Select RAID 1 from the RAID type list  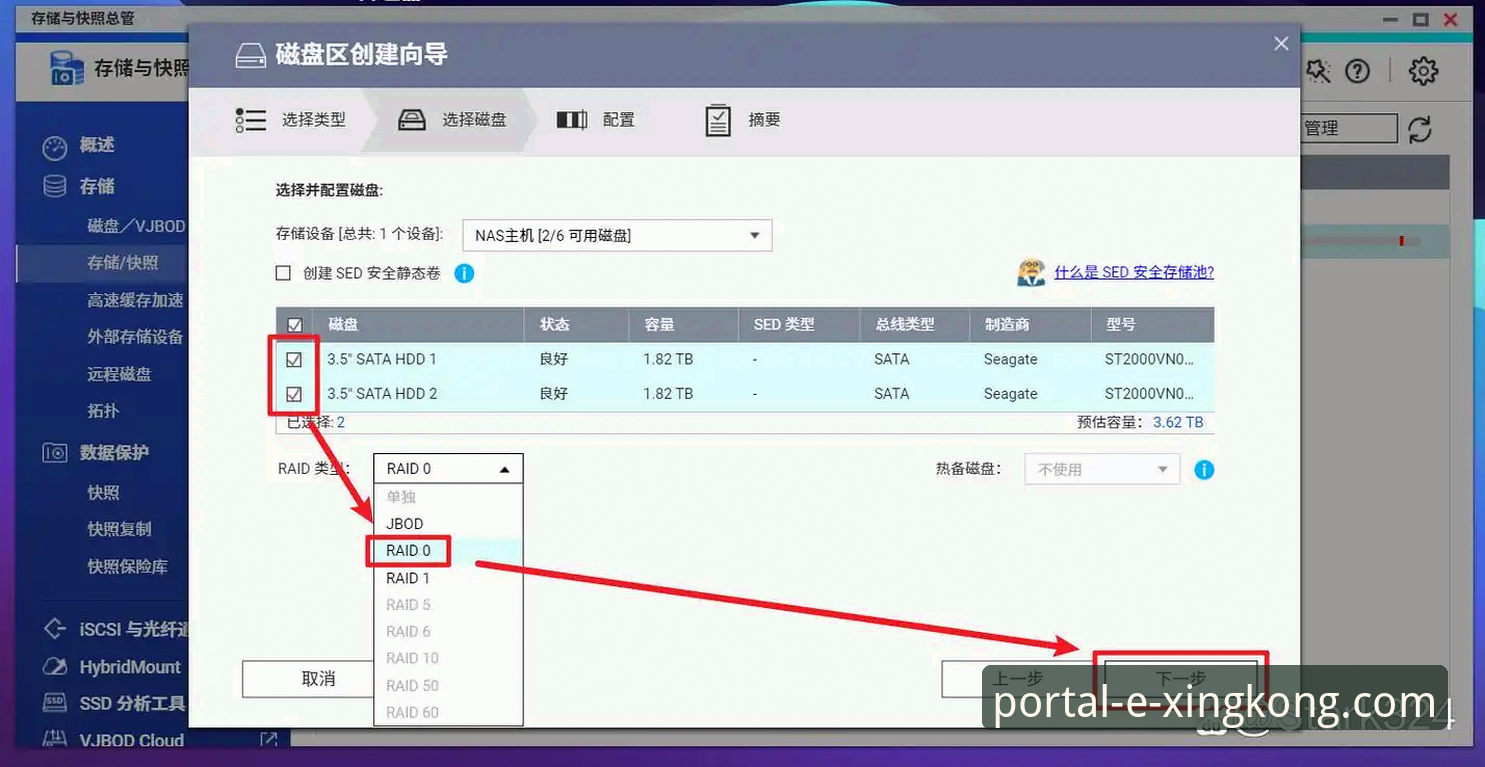(x=408, y=577)
